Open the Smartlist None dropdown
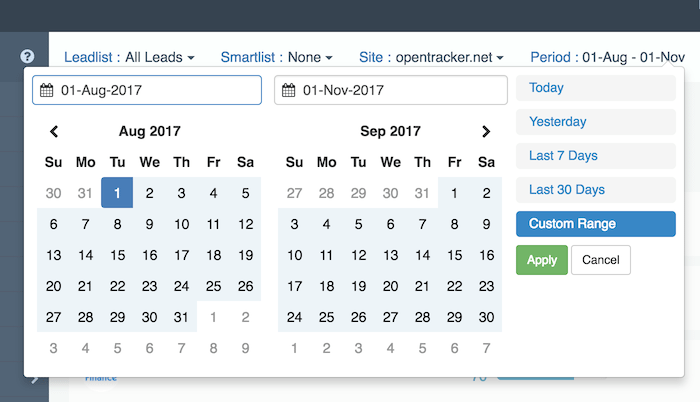Screen dimensions: 700x402 277,57
